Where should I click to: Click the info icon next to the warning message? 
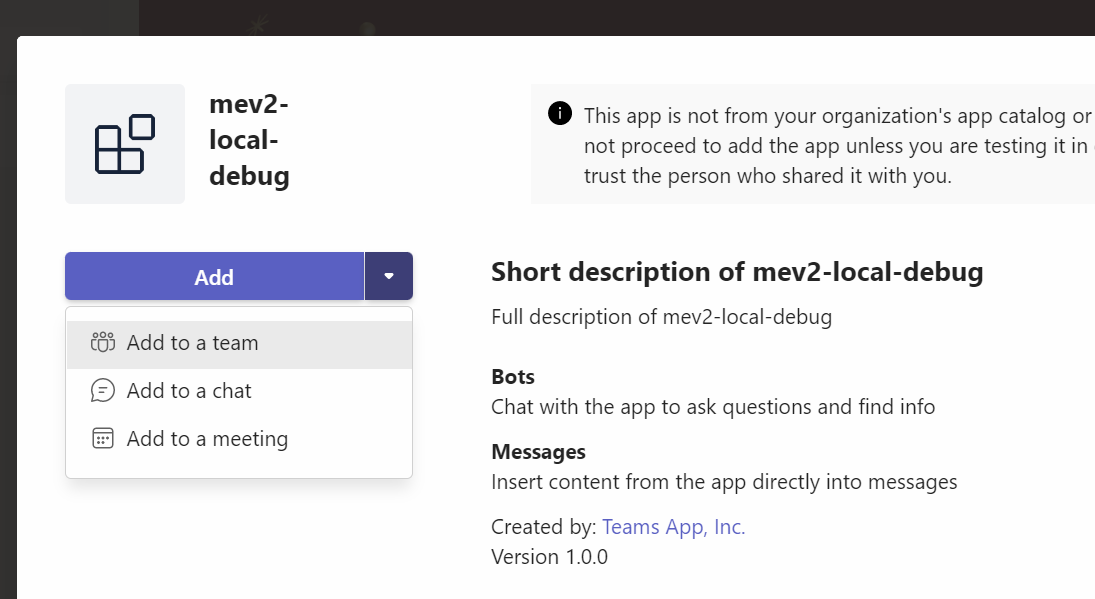click(x=560, y=113)
